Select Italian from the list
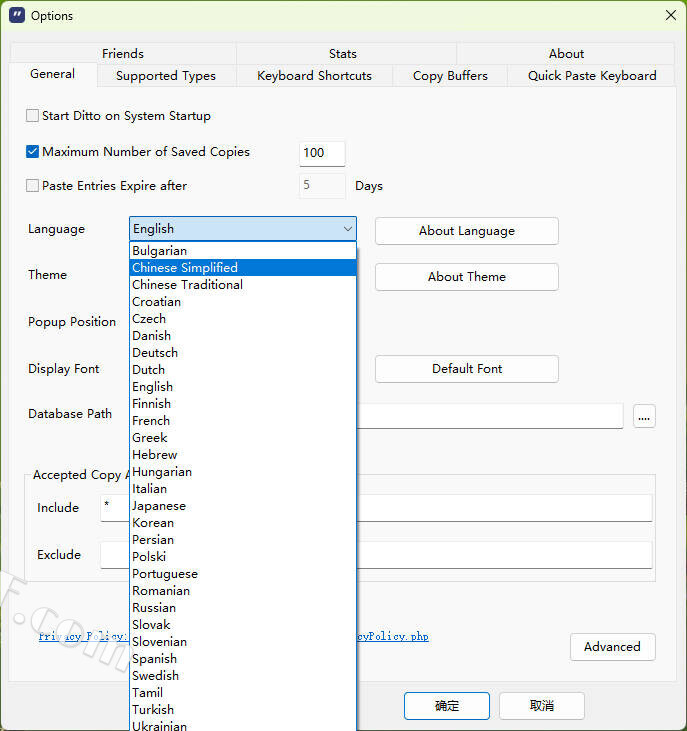 coord(243,489)
